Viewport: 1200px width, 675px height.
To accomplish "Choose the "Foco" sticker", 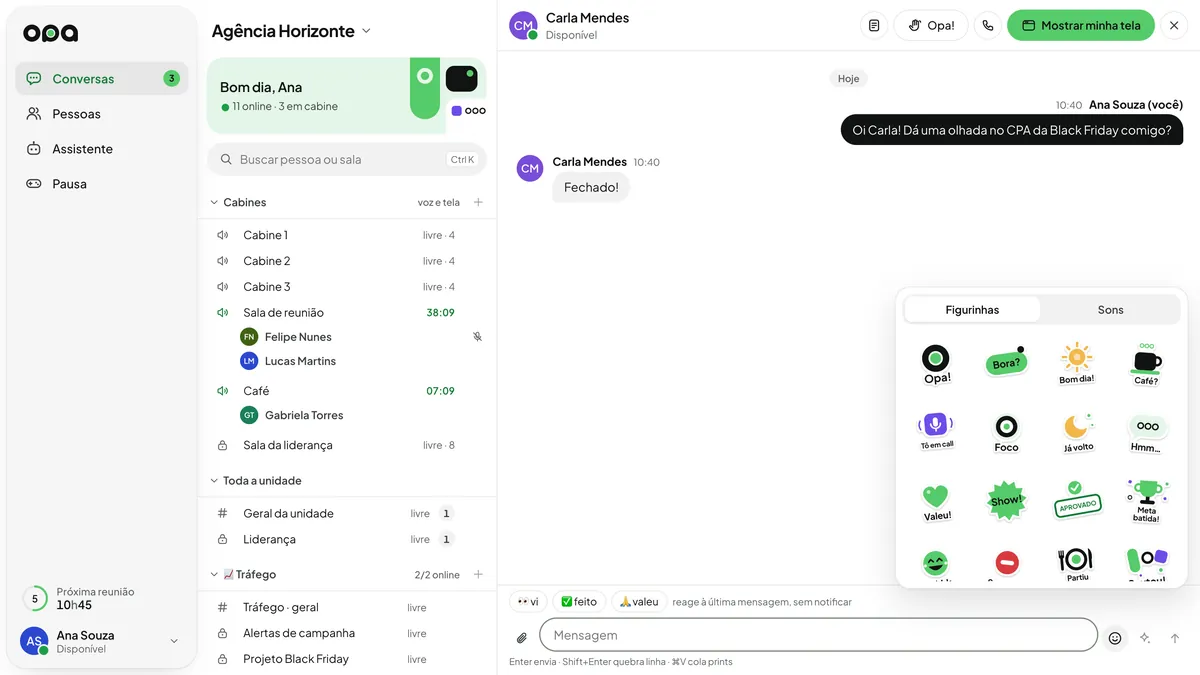I will 1006,432.
